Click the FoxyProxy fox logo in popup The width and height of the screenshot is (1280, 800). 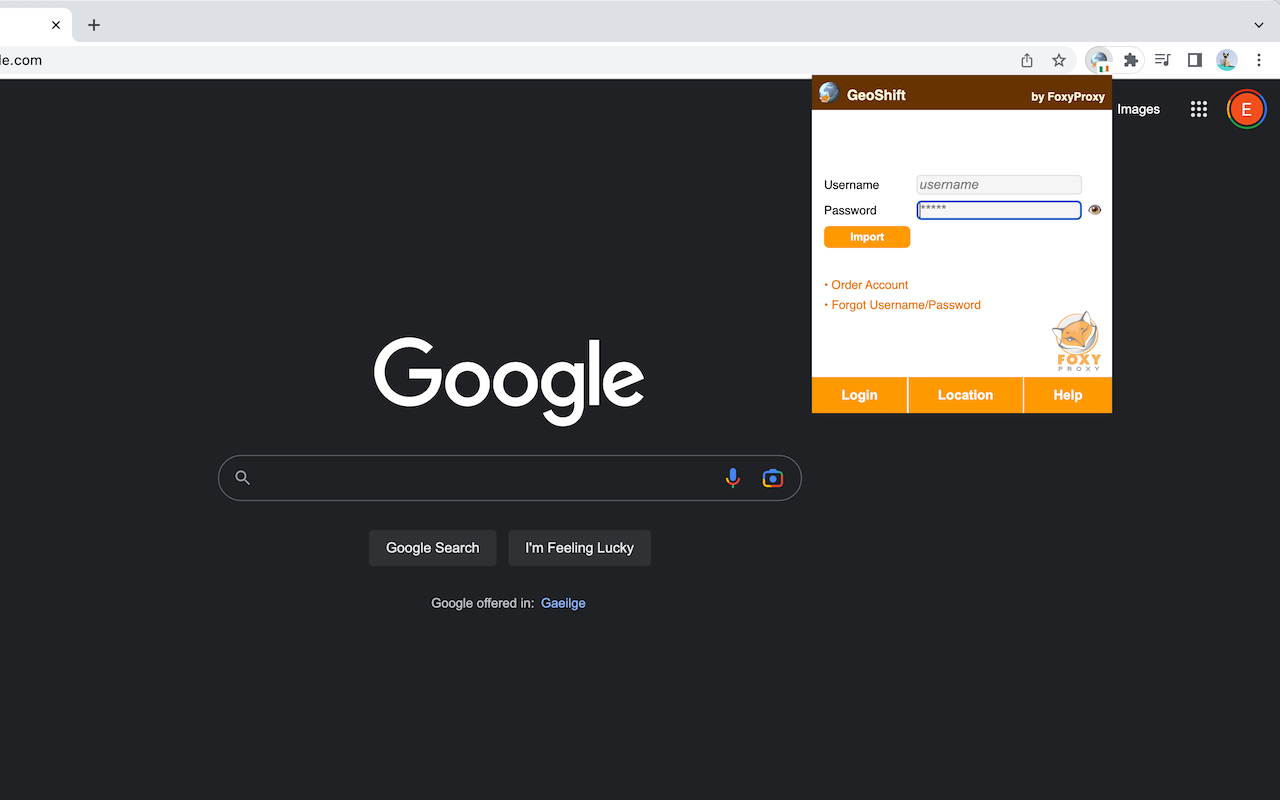pos(1077,335)
